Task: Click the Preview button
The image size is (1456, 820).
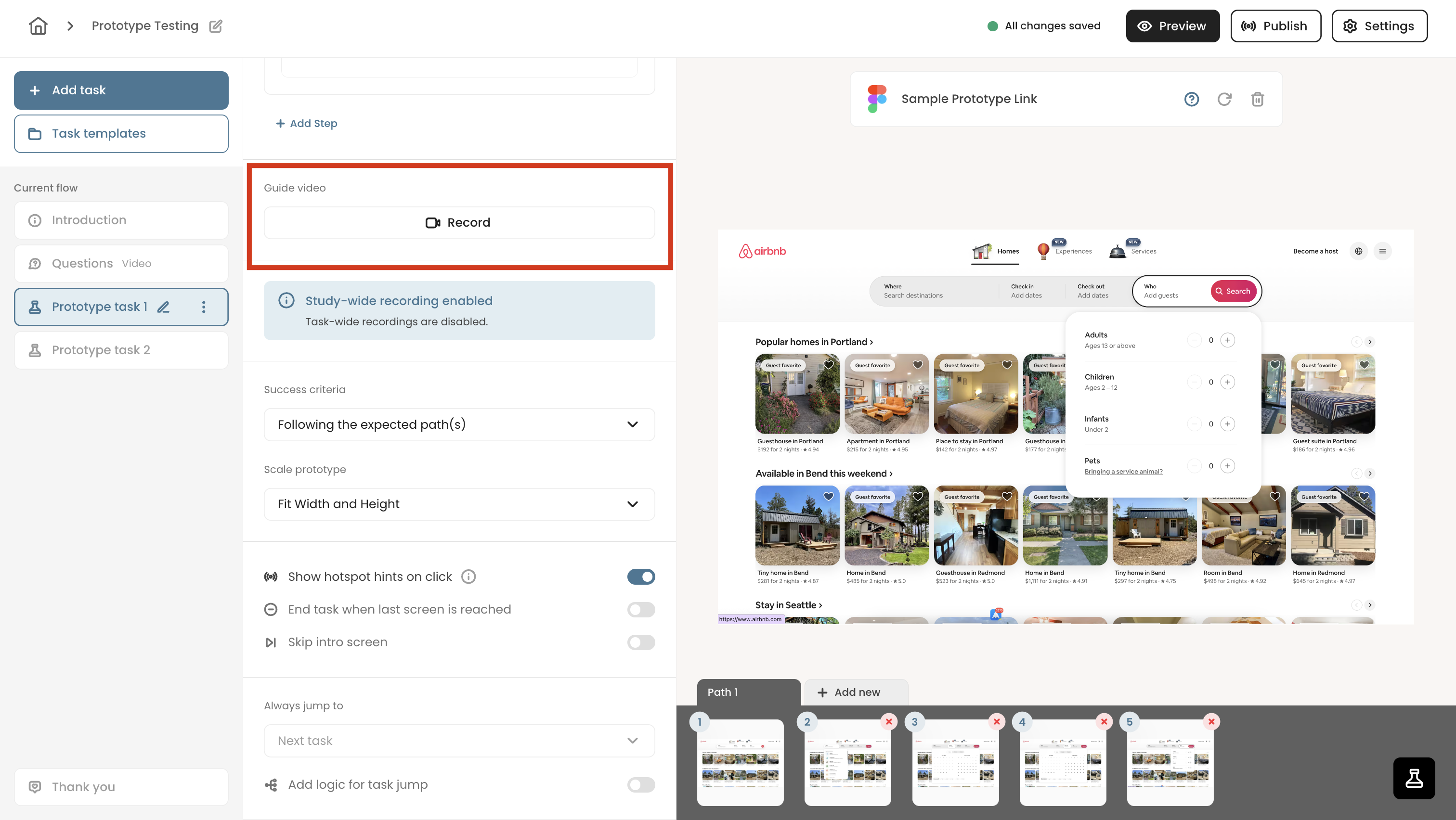Action: (x=1172, y=26)
